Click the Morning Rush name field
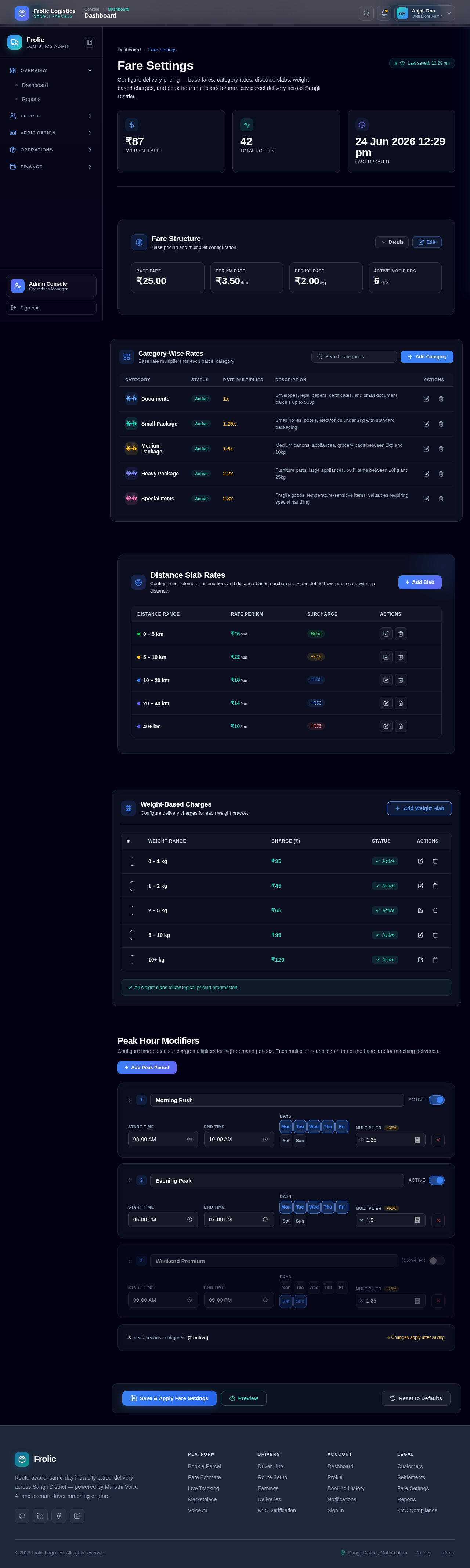The height and width of the screenshot is (1568, 470). [277, 1100]
